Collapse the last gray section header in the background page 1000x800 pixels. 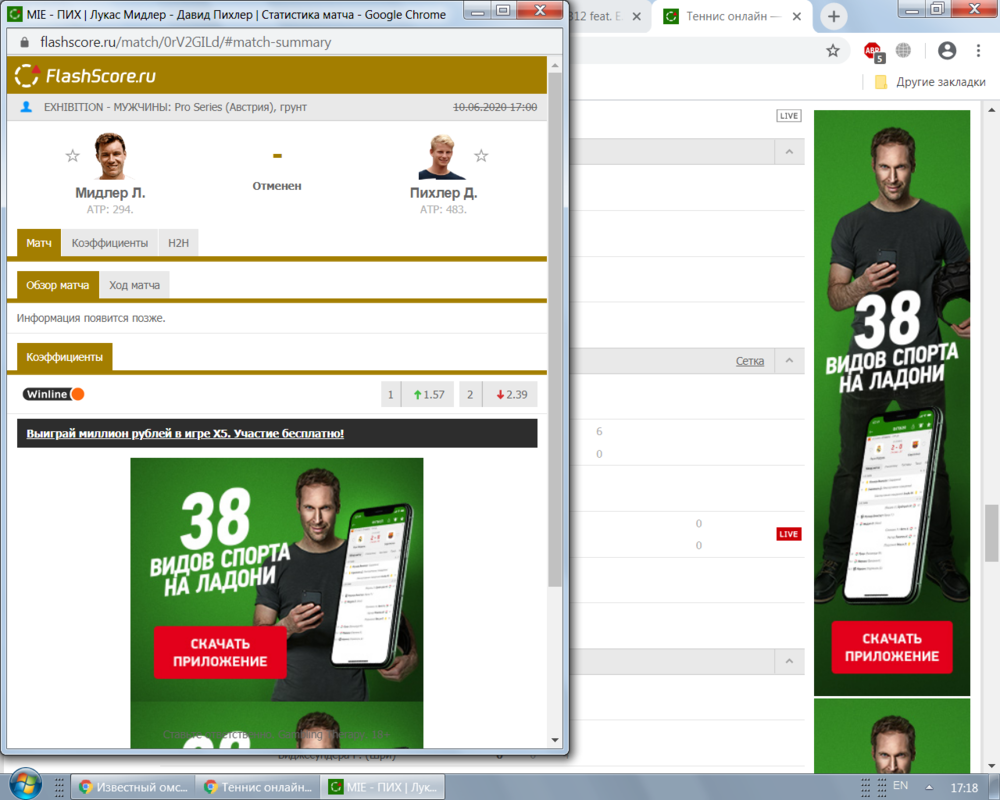(789, 662)
